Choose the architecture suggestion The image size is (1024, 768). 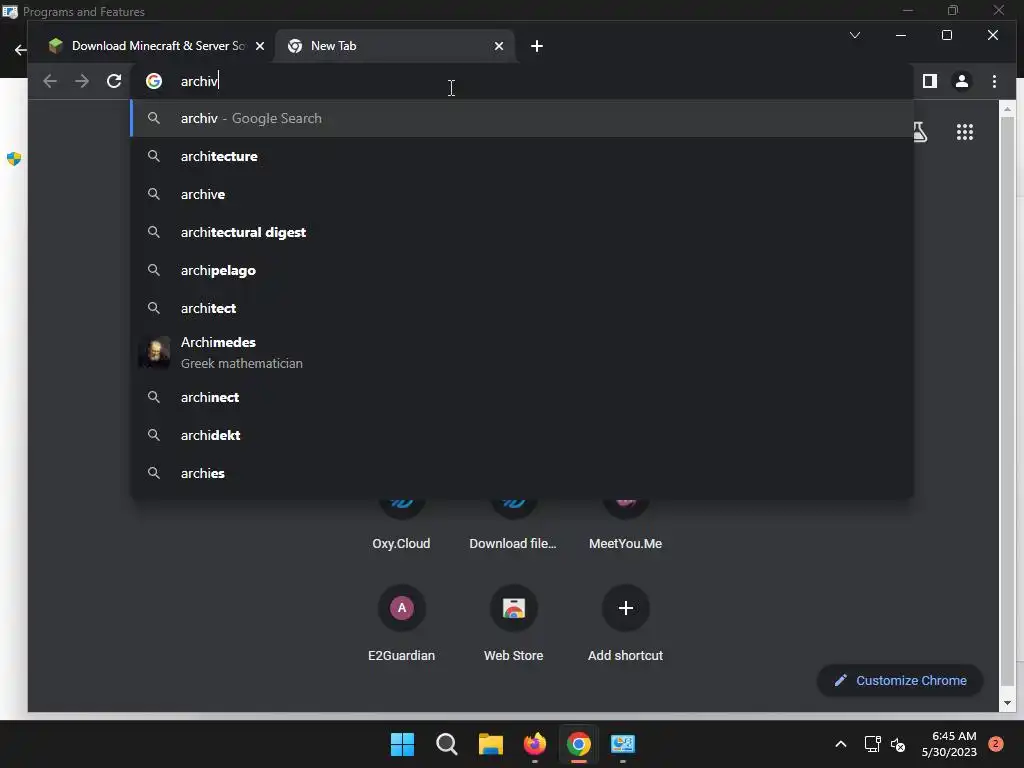pyautogui.click(x=522, y=156)
